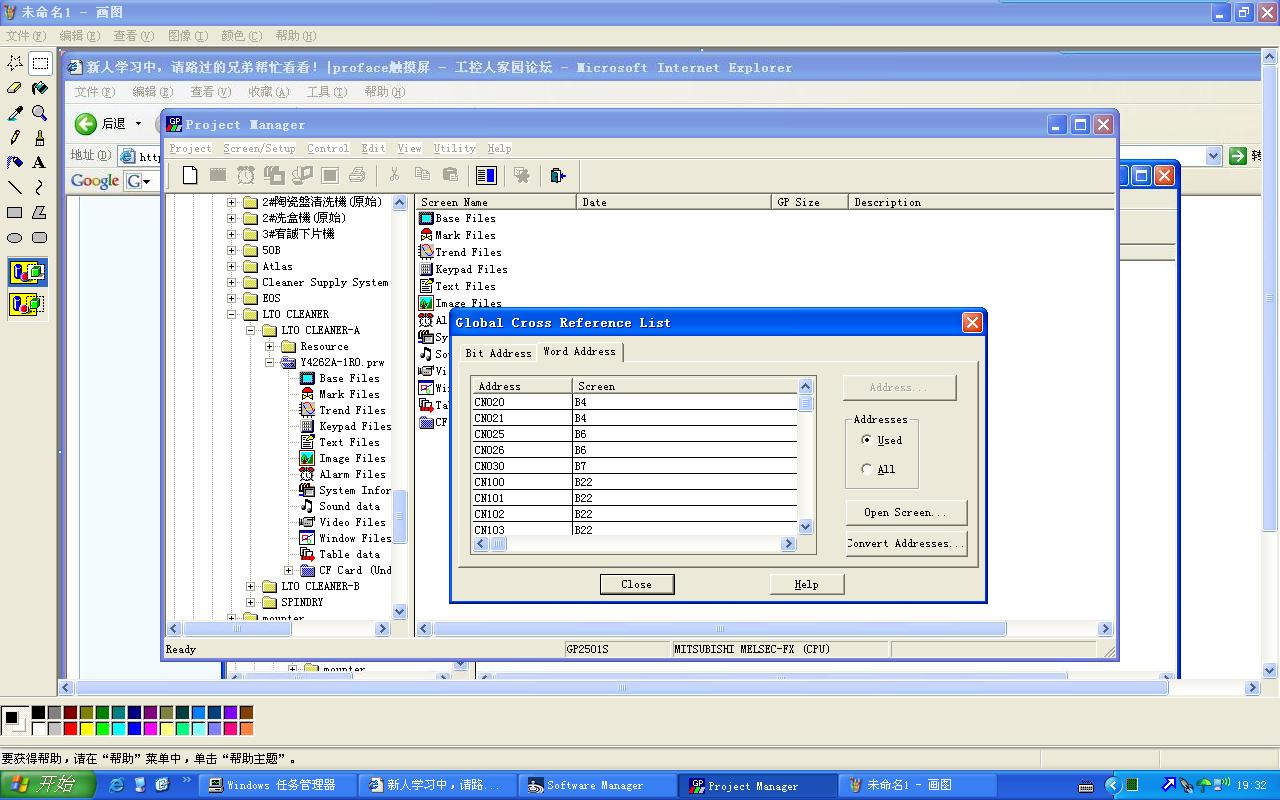The width and height of the screenshot is (1280, 800).
Task: Click the Open Screen button
Action: (905, 513)
